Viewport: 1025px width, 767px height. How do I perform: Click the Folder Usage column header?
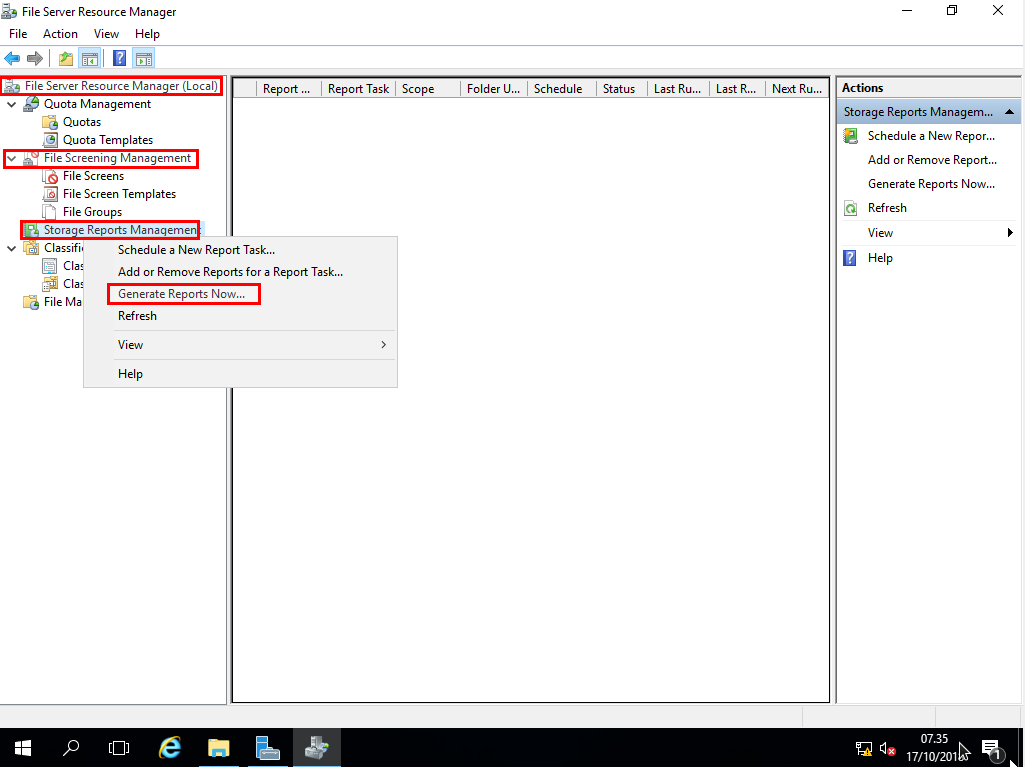[494, 89]
